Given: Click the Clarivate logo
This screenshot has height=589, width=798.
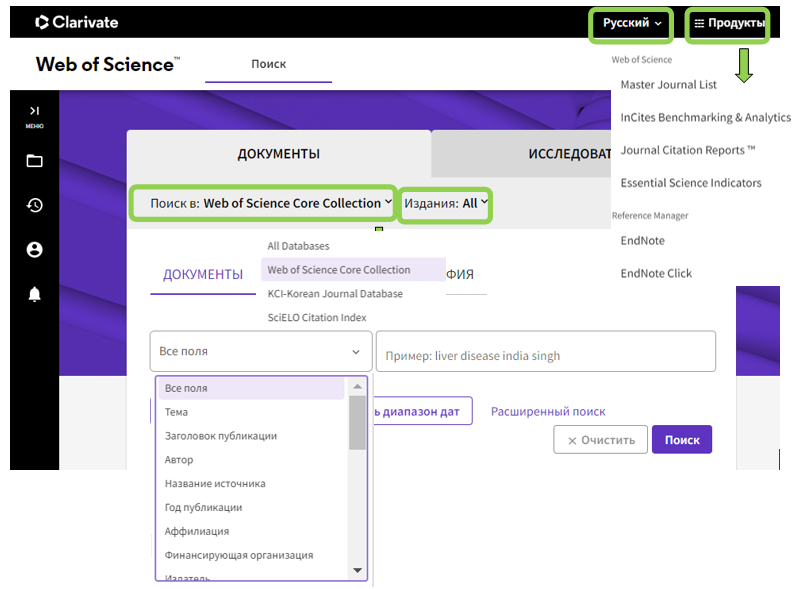Looking at the screenshot, I should tap(76, 22).
